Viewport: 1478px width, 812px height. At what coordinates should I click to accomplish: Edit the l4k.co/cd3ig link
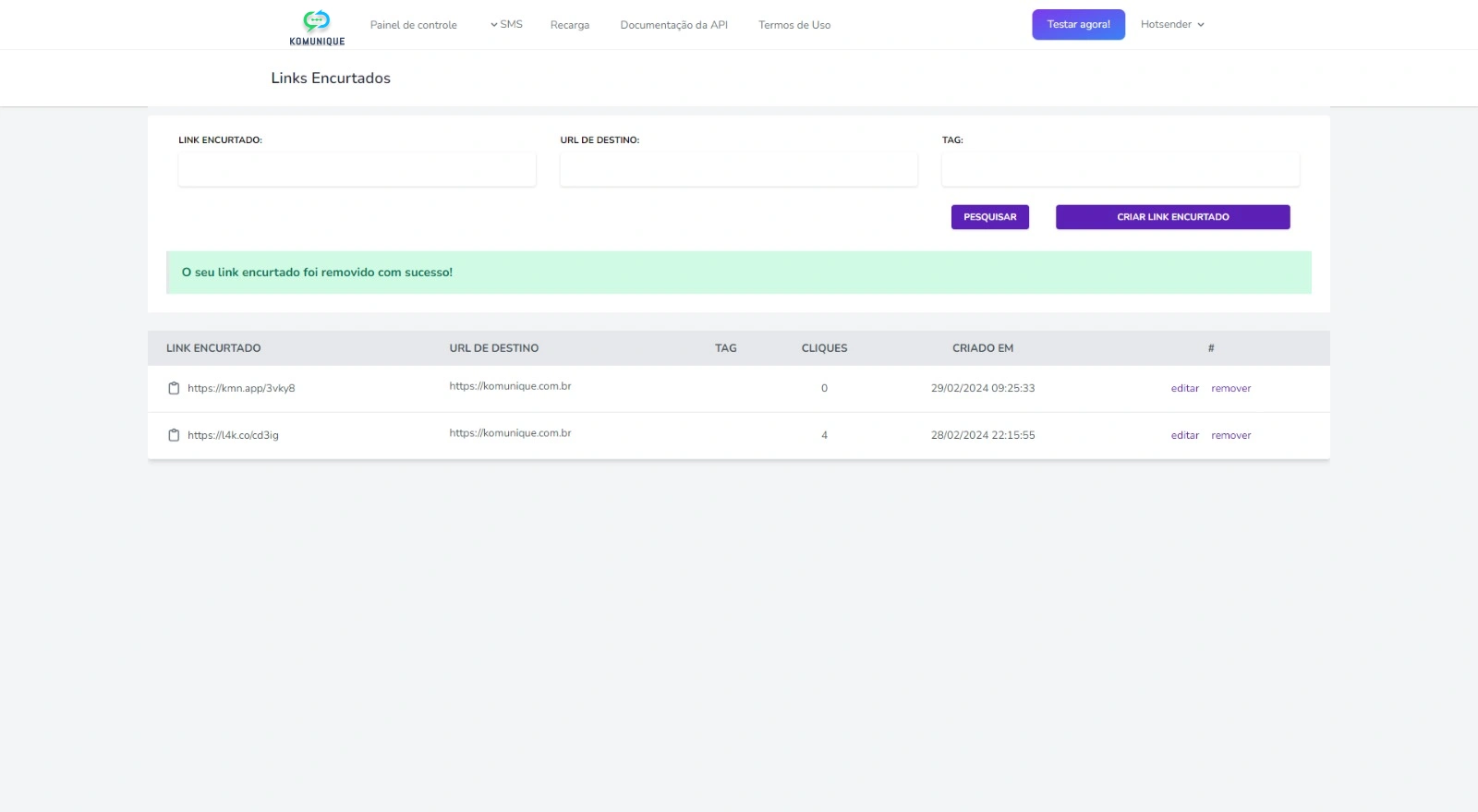(1184, 436)
